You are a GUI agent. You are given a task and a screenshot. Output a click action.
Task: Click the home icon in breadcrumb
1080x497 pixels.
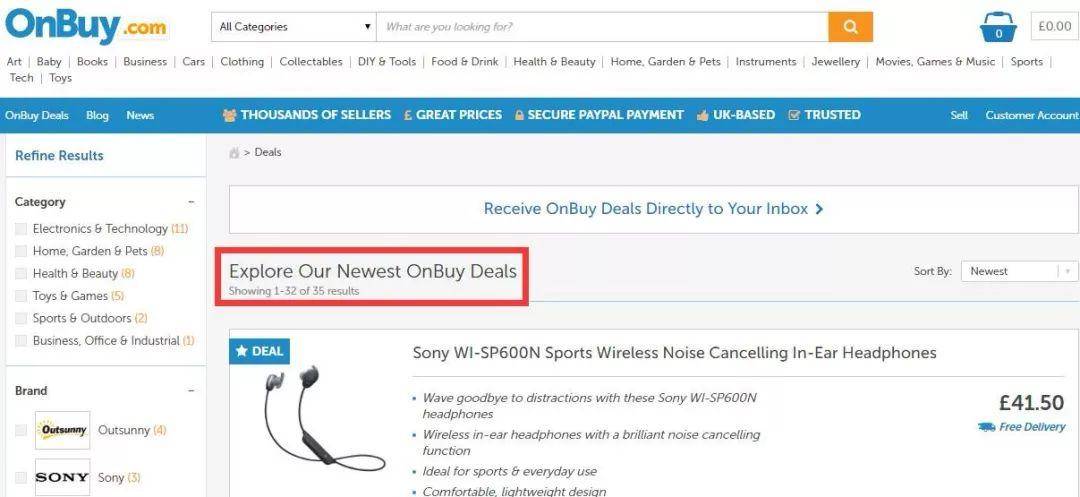234,153
